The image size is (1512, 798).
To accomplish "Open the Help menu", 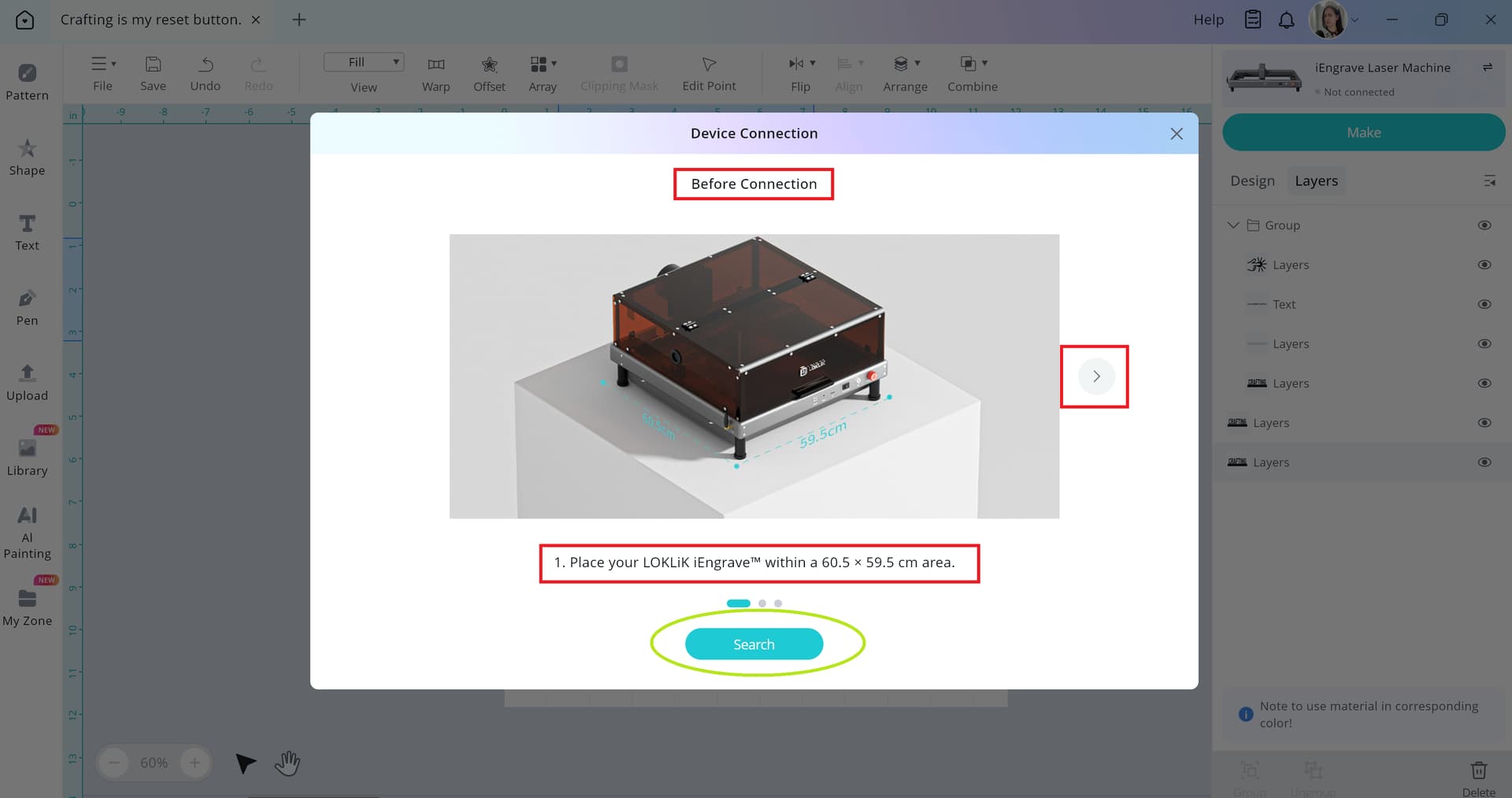I will coord(1208,20).
